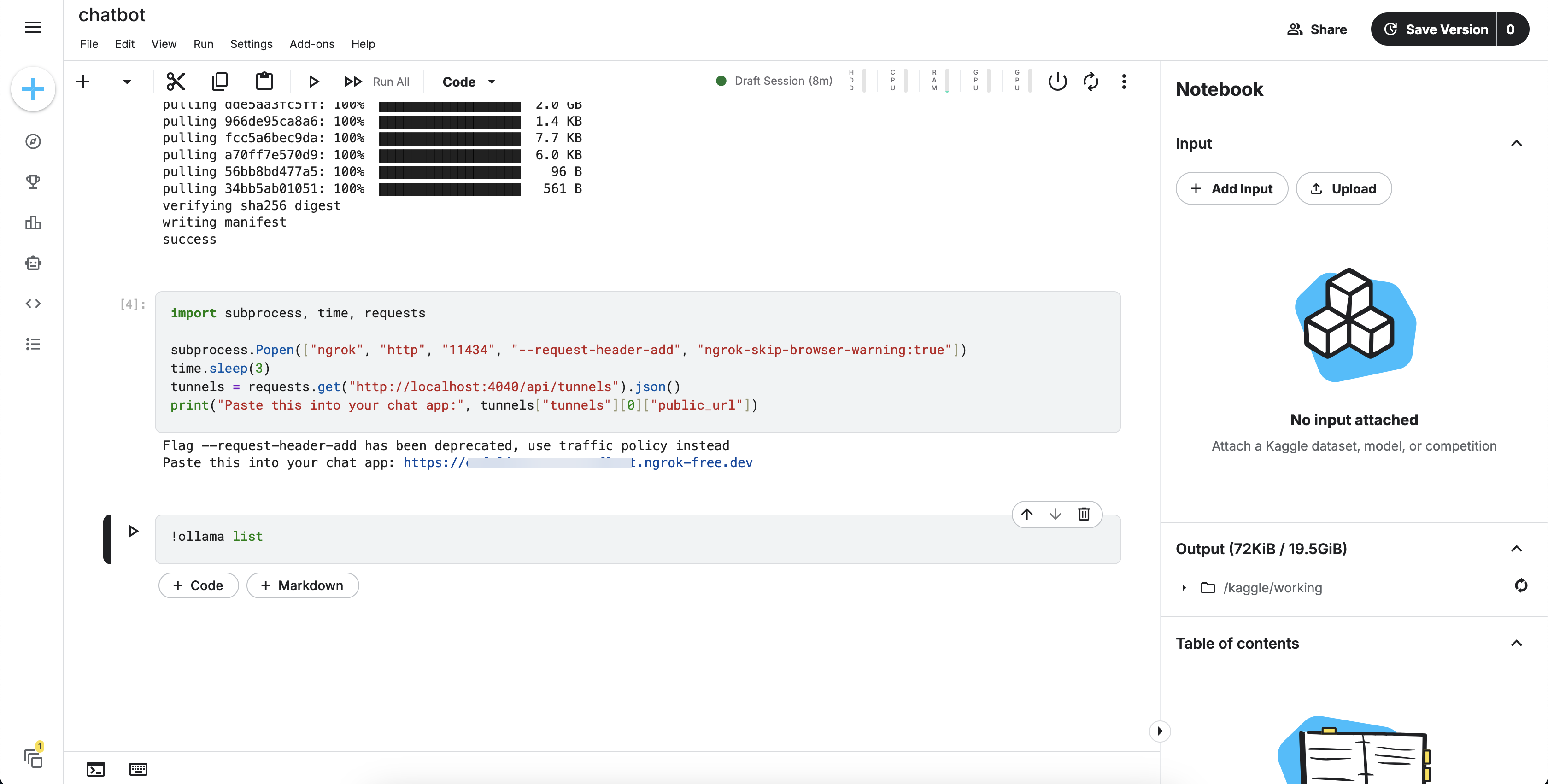Cut cell with scissors icon
The image size is (1548, 784).
pos(176,82)
